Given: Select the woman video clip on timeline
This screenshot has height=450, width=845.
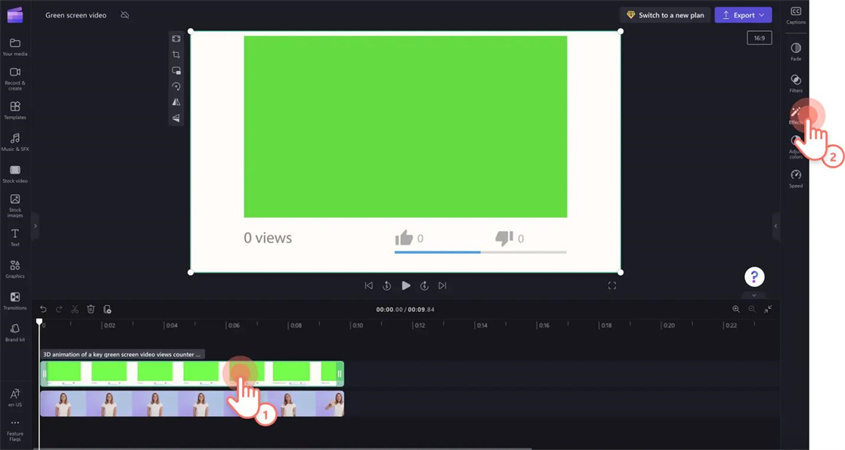Looking at the screenshot, I should pyautogui.click(x=192, y=404).
